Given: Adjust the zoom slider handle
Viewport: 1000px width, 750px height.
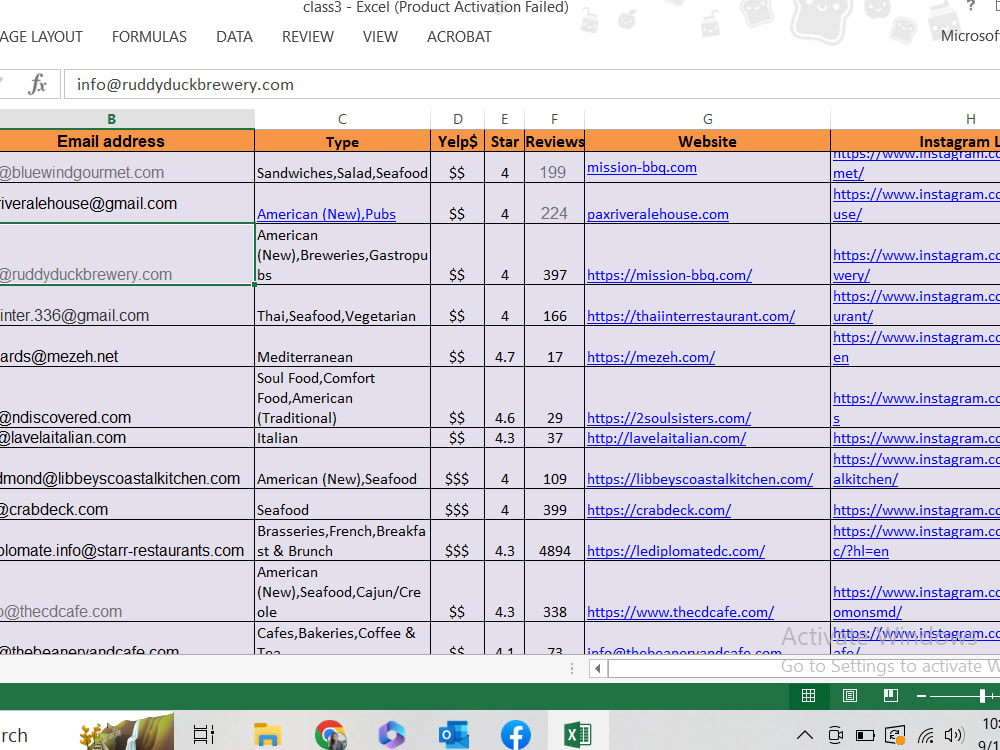Looking at the screenshot, I should [x=983, y=696].
